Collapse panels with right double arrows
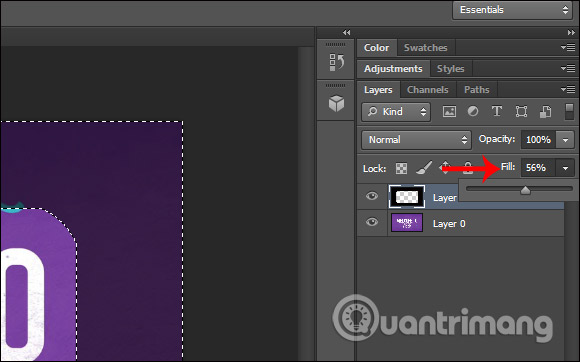Viewport: 580px width, 362px height. [x=571, y=33]
